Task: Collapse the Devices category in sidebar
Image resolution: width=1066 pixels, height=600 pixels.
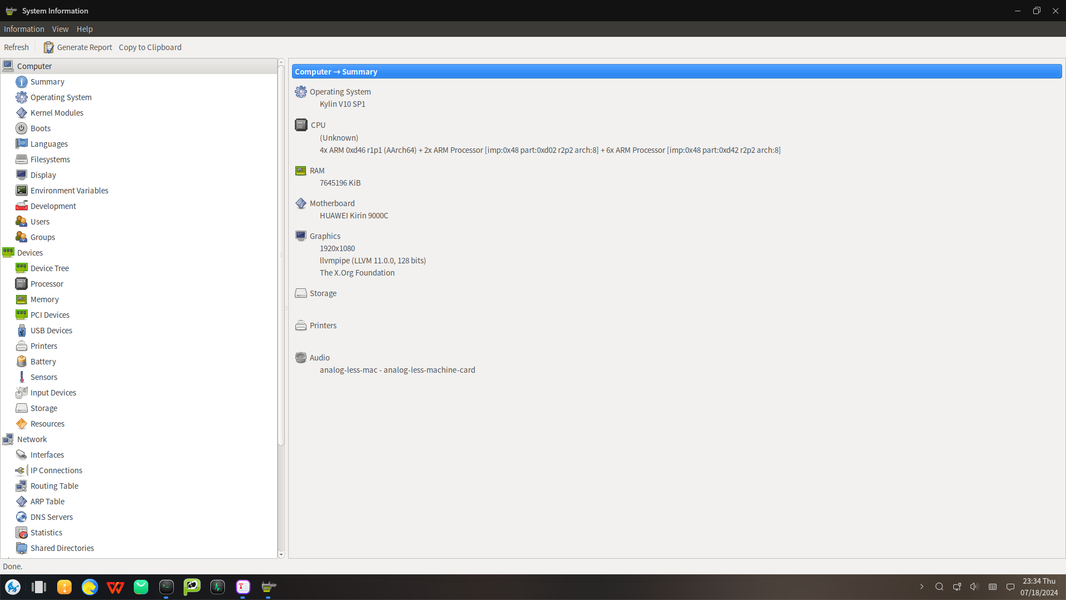Action: (139, 253)
